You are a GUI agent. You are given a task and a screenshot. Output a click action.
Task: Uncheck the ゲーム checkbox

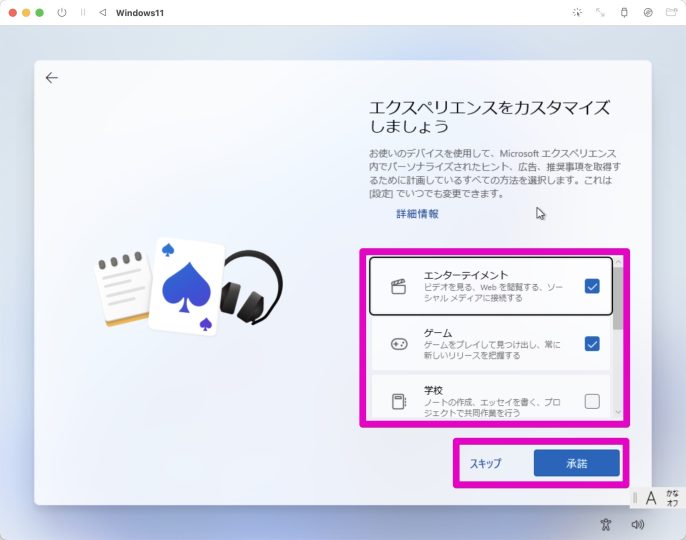click(592, 344)
